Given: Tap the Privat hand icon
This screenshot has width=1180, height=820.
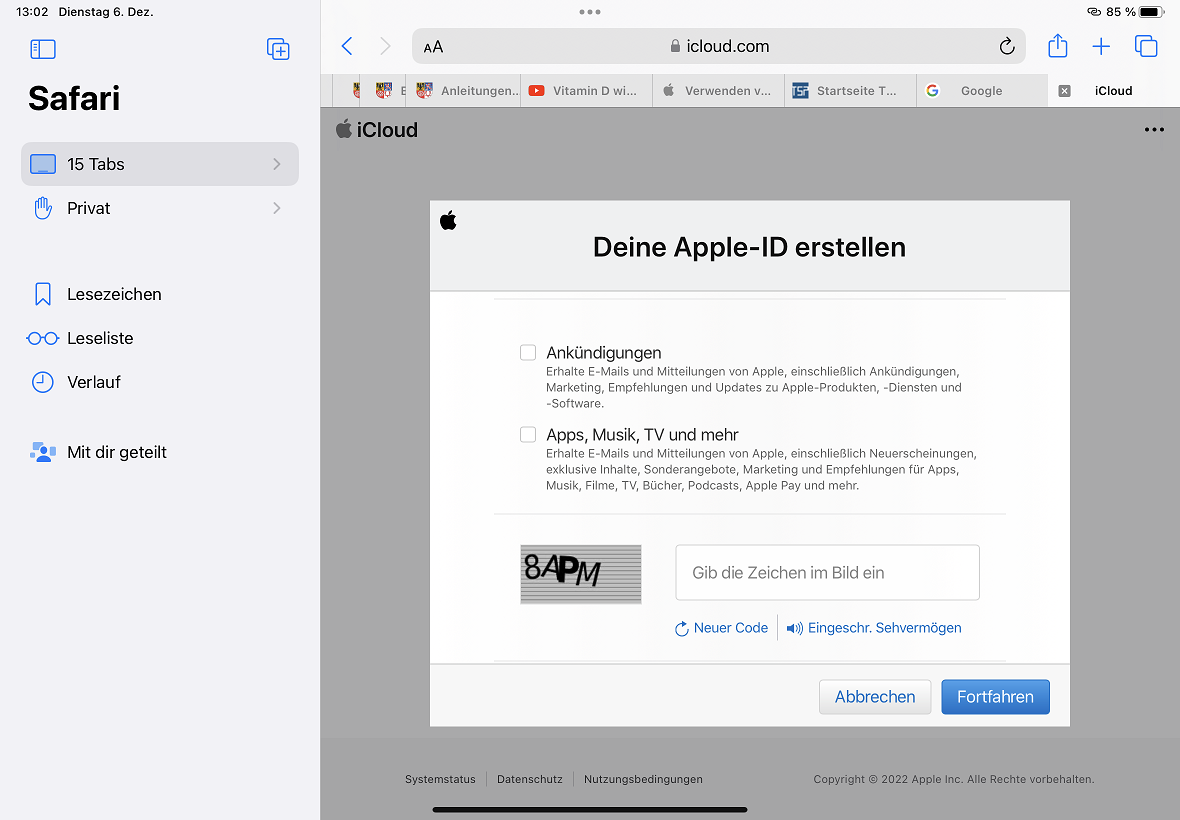Looking at the screenshot, I should point(43,208).
